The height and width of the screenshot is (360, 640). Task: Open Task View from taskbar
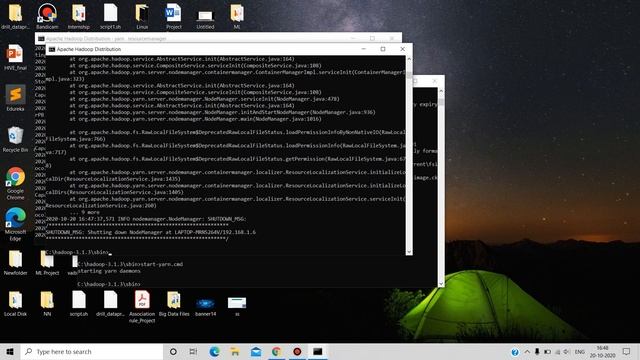193,351
